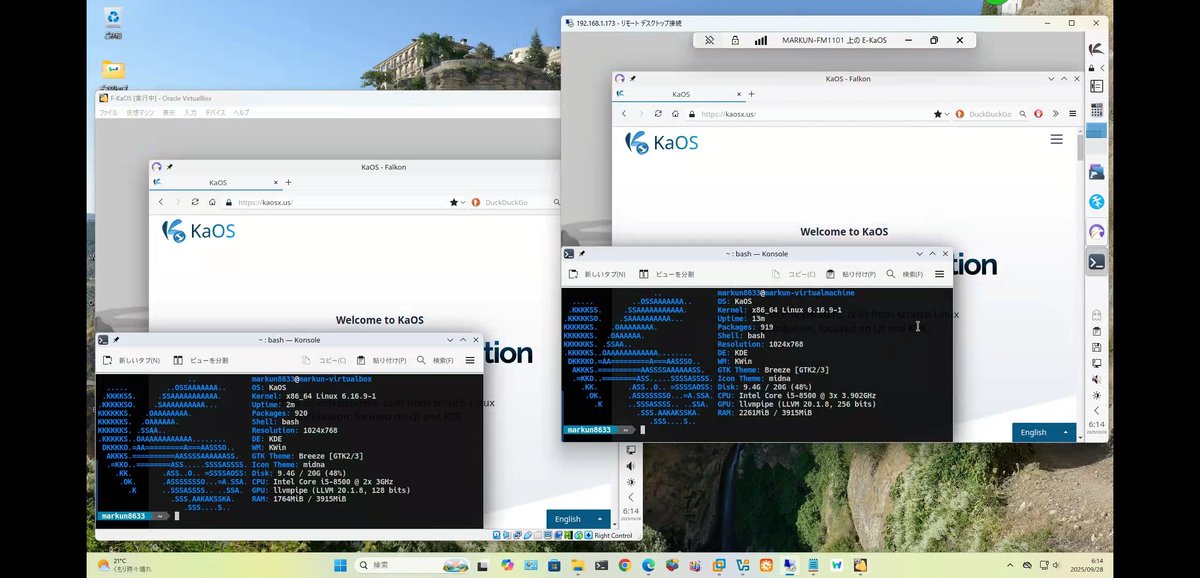Click ビューを分割 in VirtualBox Konsole
The height and width of the screenshot is (578, 1200).
coord(201,360)
